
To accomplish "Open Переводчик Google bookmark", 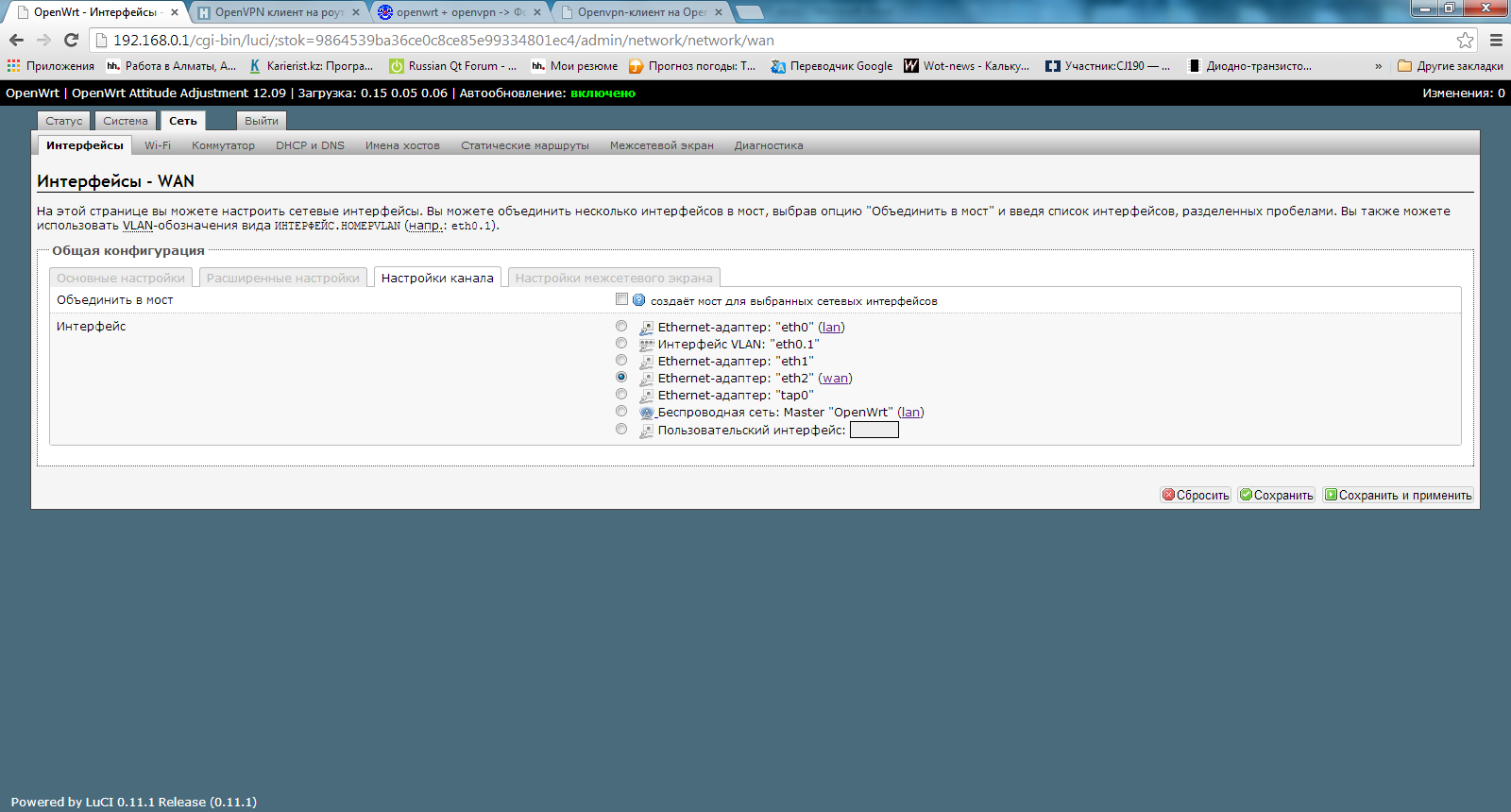I will 831,66.
